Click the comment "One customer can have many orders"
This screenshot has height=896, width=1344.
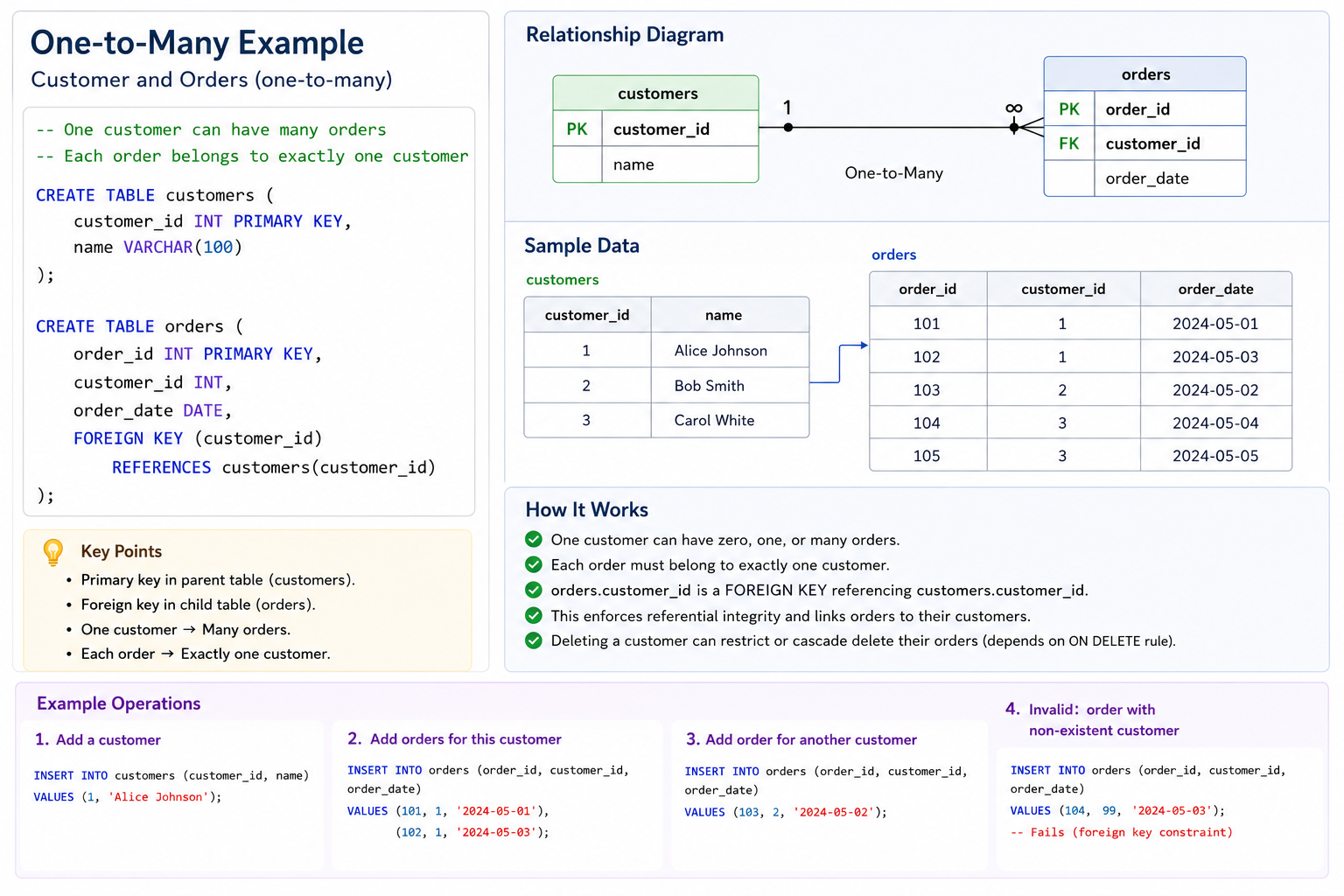tap(211, 129)
